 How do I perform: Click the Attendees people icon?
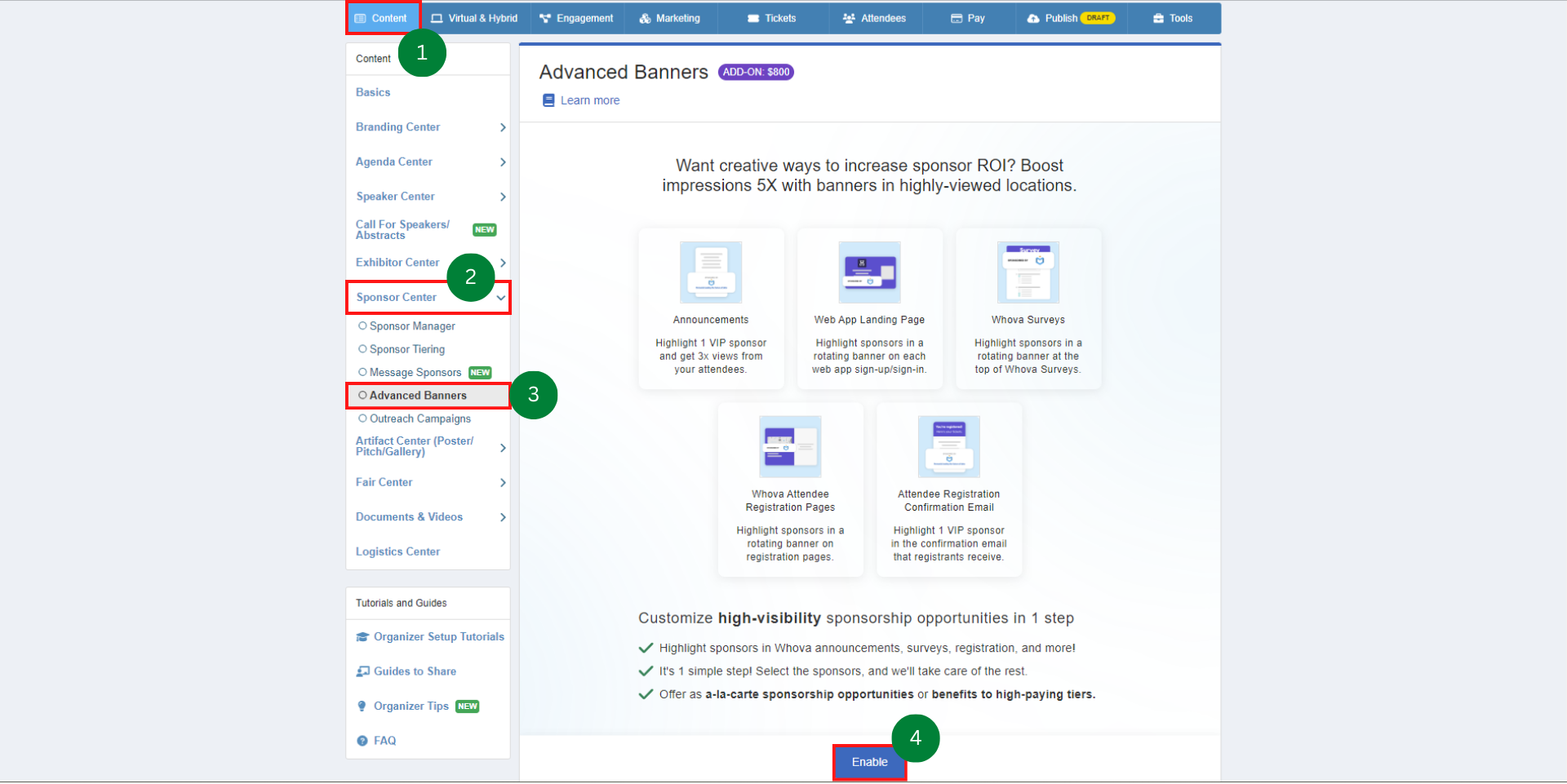[849, 18]
